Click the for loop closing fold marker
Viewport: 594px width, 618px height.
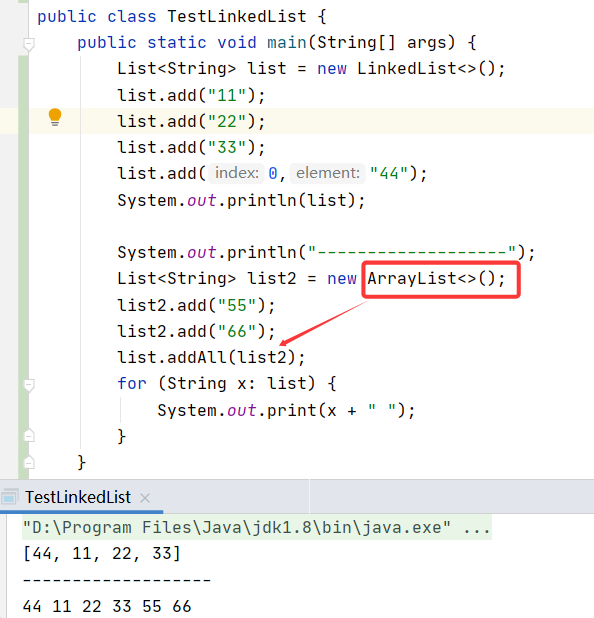pyautogui.click(x=29, y=436)
